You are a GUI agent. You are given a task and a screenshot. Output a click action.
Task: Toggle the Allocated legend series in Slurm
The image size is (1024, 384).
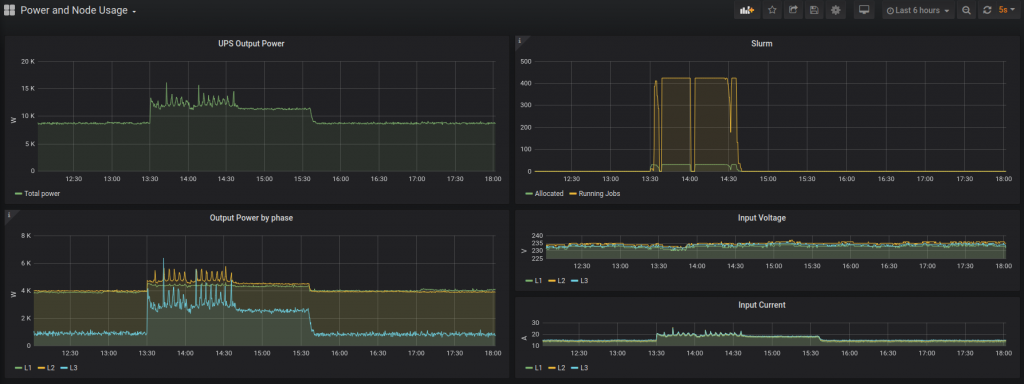[x=544, y=194]
